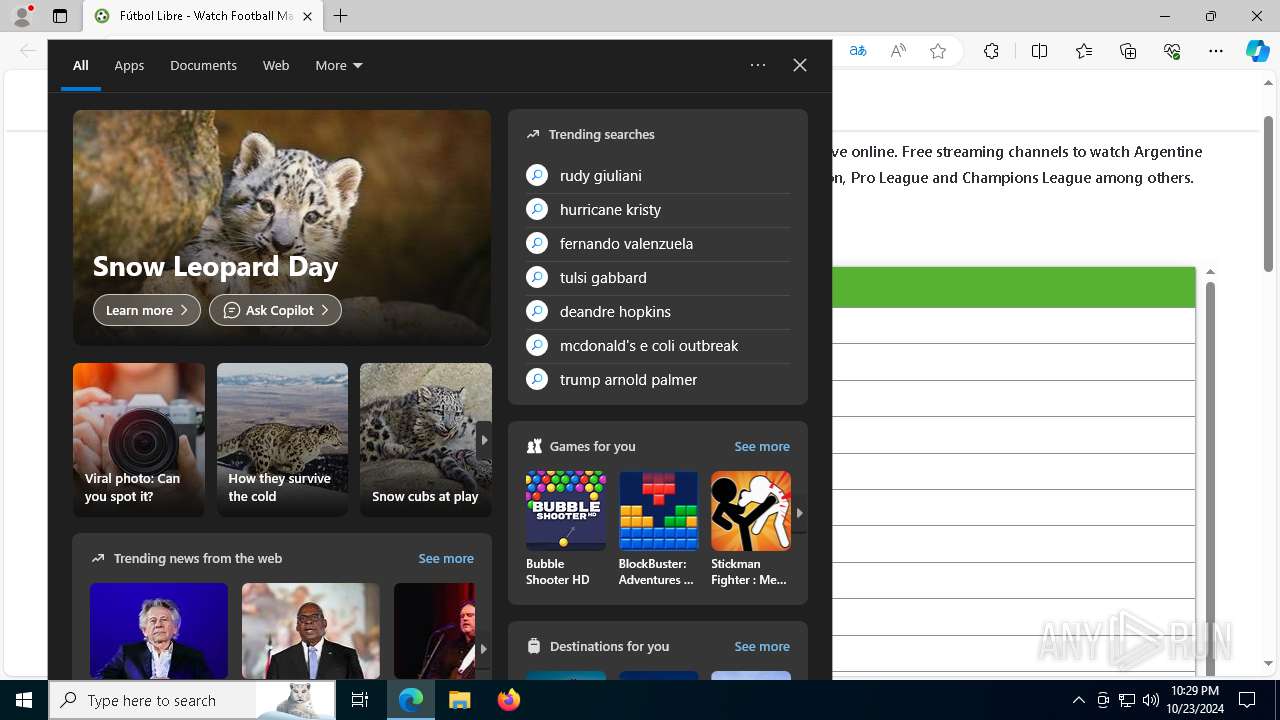Open the network tray icon
Viewport: 1280px width, 720px height.
pyautogui.click(x=1127, y=700)
